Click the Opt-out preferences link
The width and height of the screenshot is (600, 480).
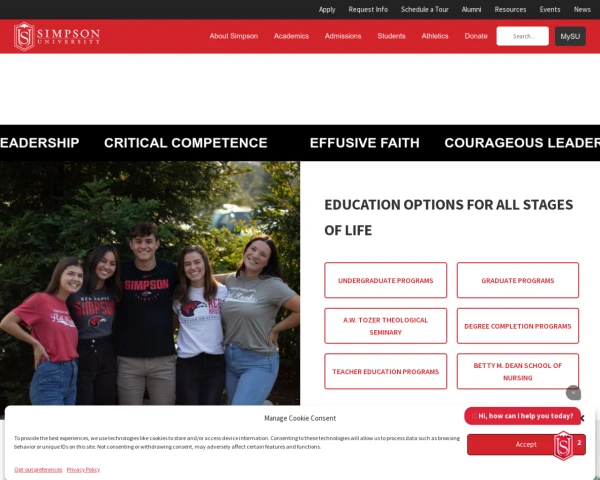pos(38,470)
